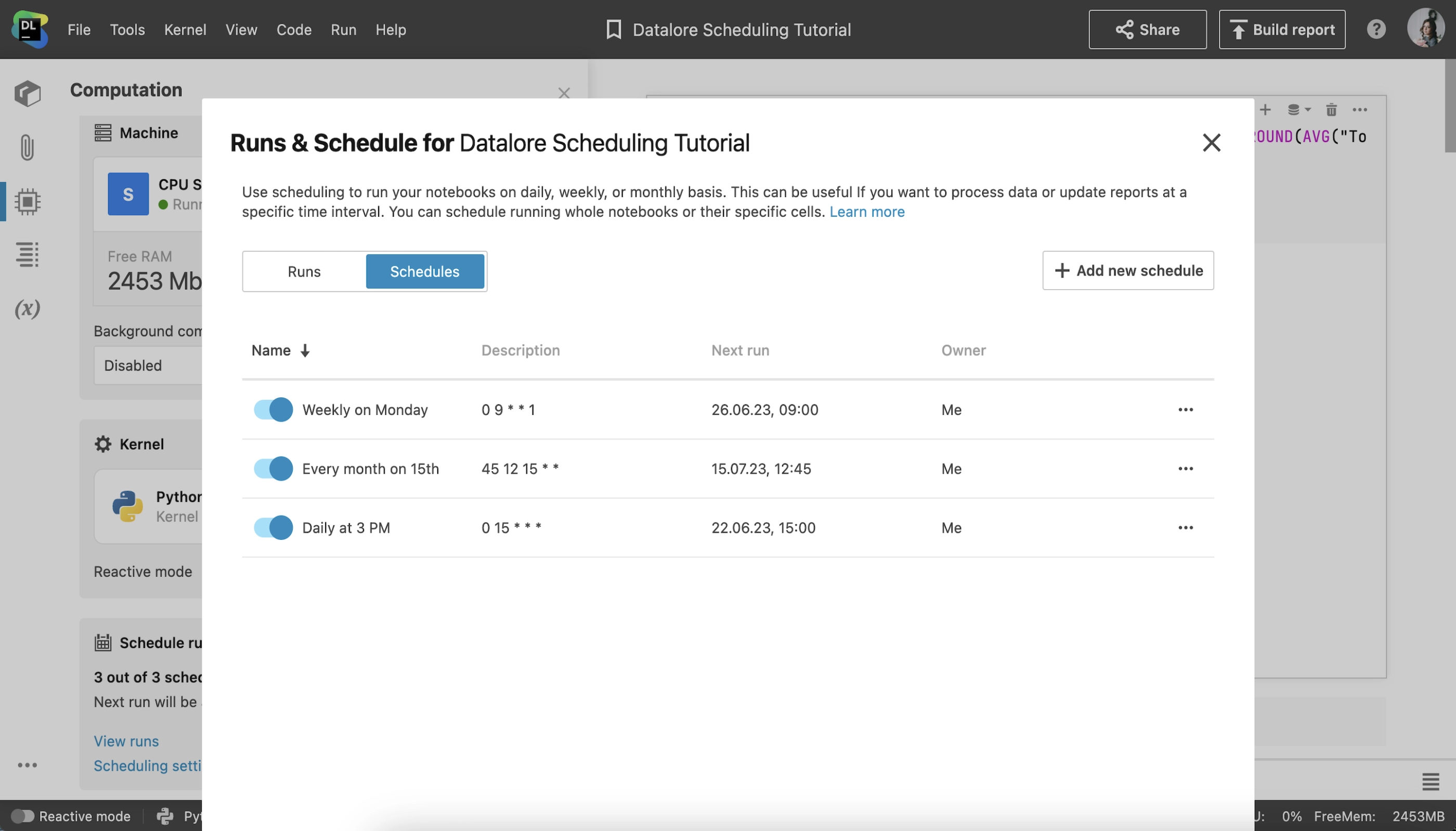Open the File menu
1456x831 pixels.
pos(79,30)
